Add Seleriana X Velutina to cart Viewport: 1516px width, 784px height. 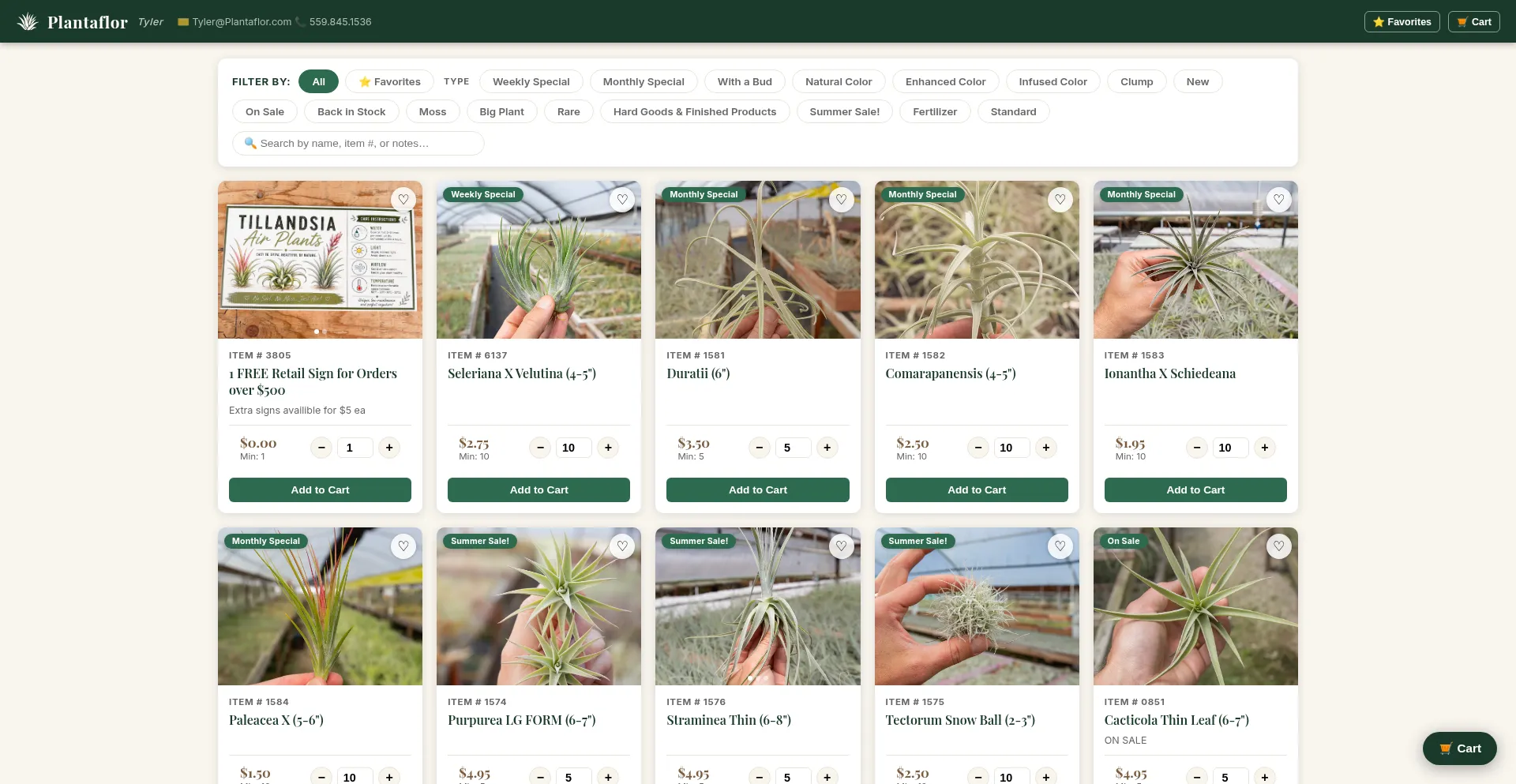(538, 490)
